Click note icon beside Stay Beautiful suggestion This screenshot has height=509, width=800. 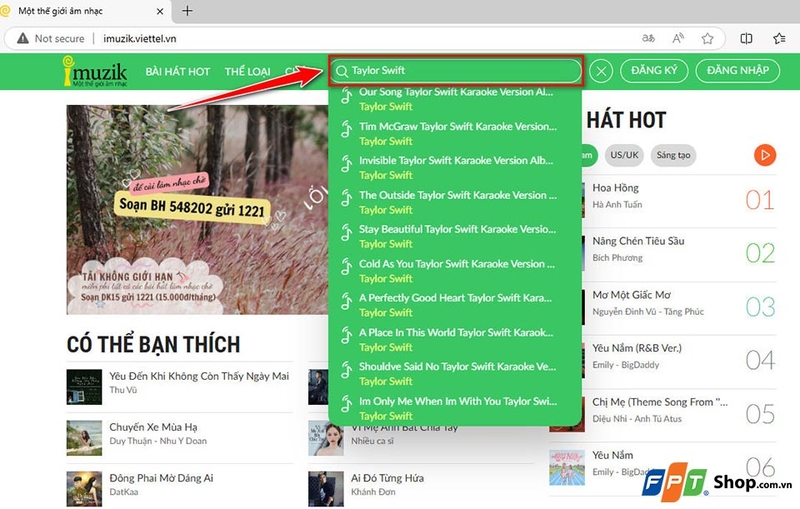click(x=346, y=233)
